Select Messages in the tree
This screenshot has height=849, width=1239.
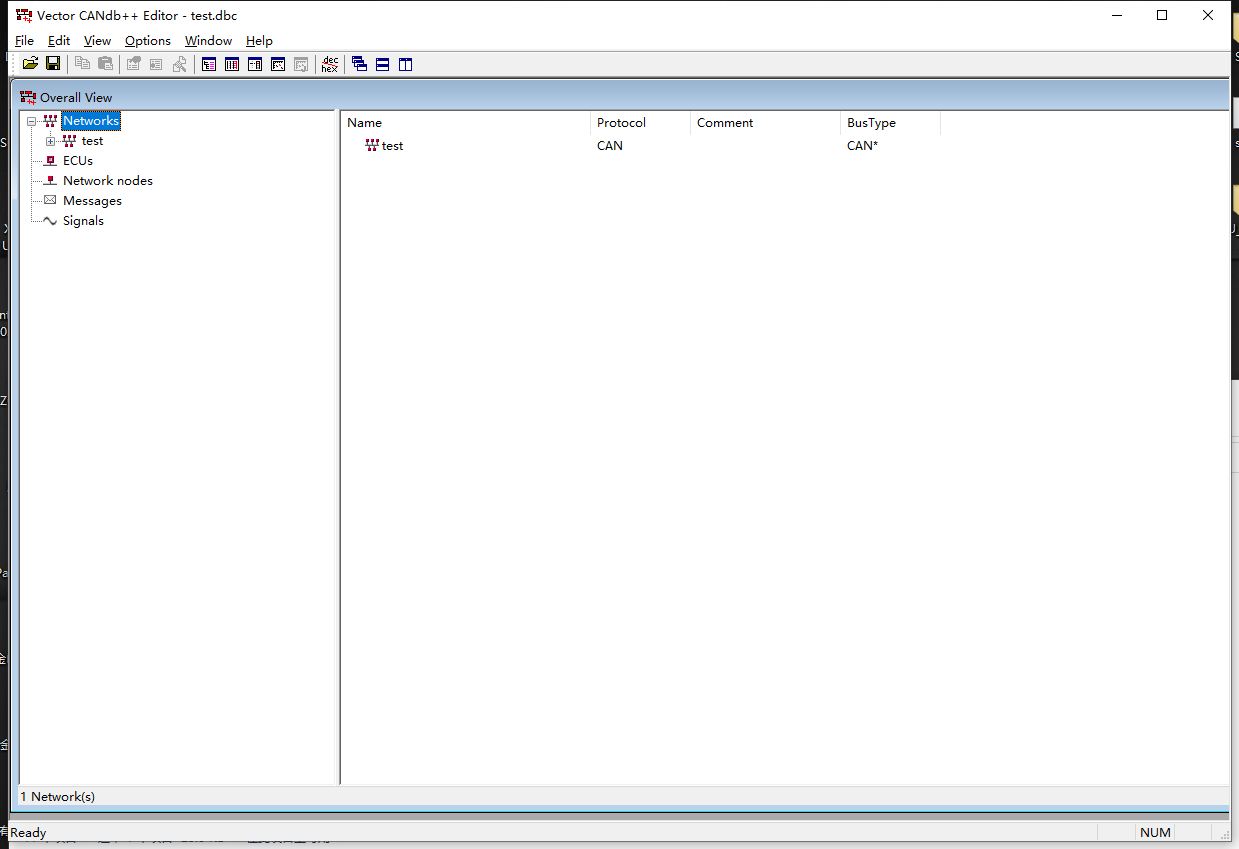pyautogui.click(x=92, y=201)
